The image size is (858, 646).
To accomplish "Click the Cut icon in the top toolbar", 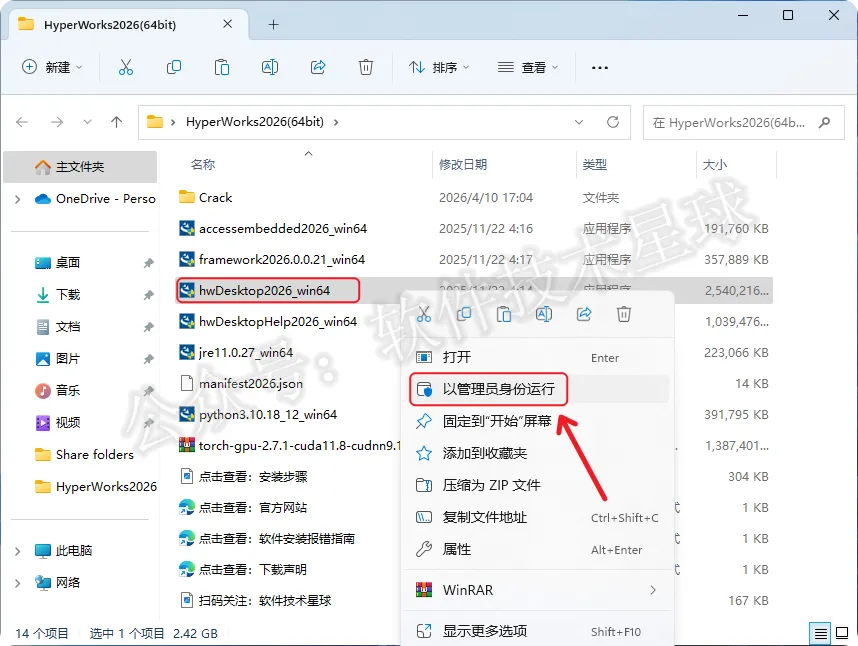I will [x=126, y=67].
